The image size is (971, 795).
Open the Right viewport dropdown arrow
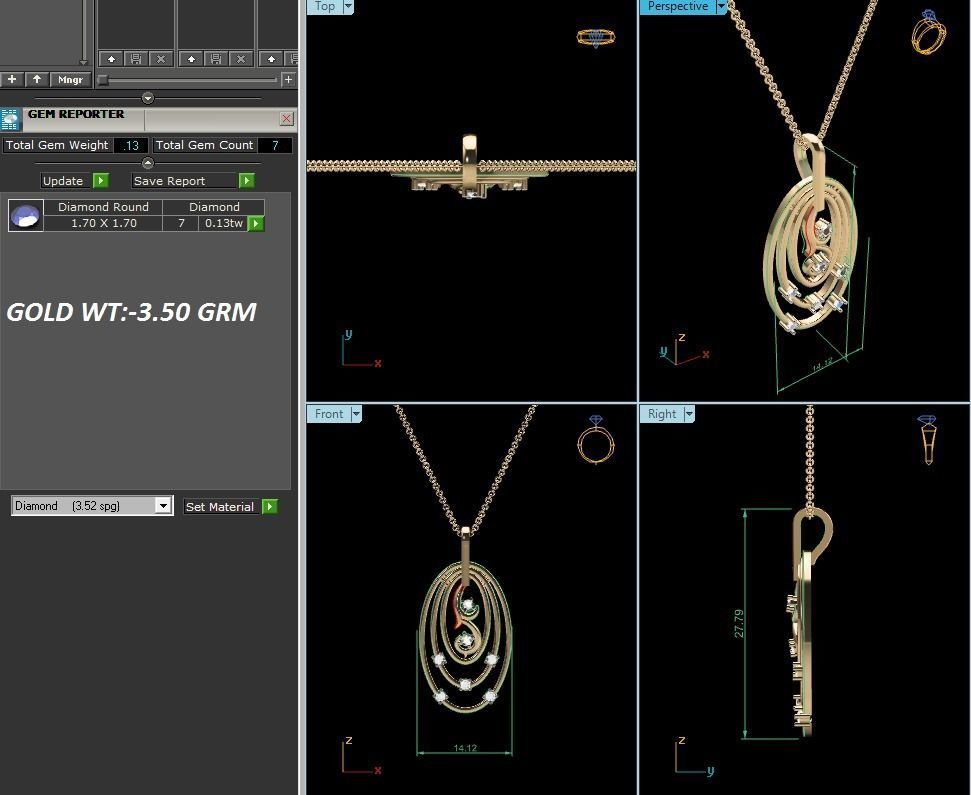pyautogui.click(x=689, y=414)
